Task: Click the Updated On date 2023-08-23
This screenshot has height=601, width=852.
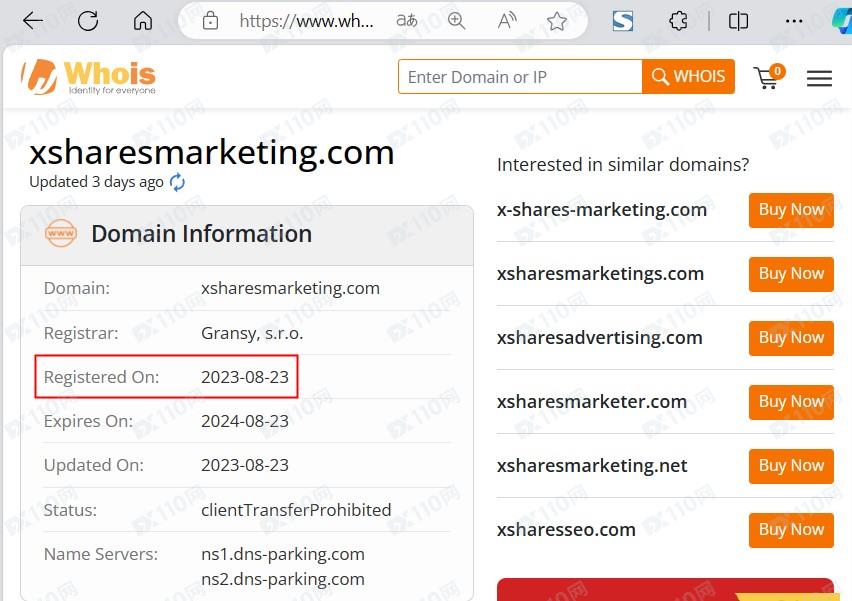Action: point(245,465)
